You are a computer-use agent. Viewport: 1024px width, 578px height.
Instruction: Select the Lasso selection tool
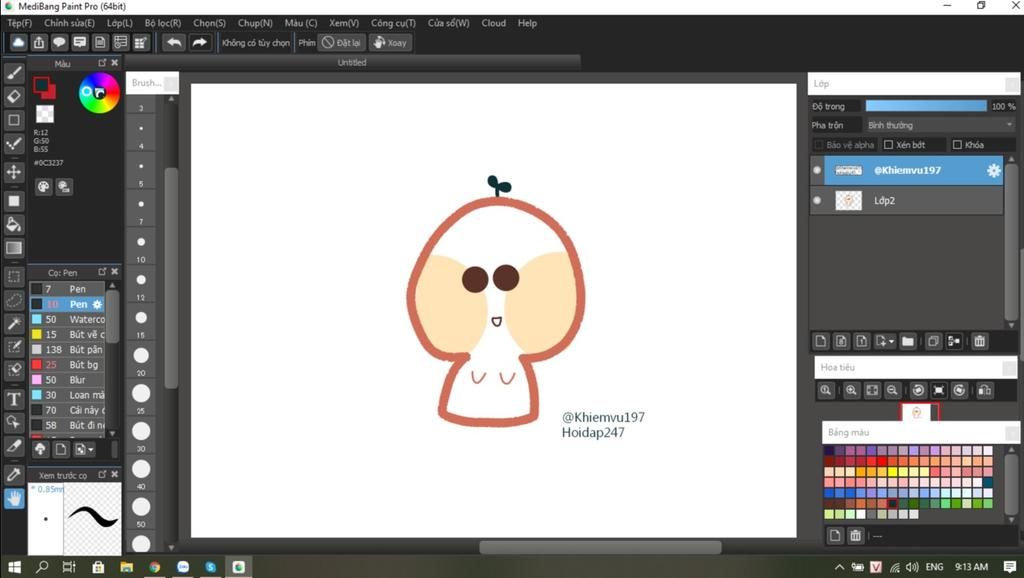(14, 300)
